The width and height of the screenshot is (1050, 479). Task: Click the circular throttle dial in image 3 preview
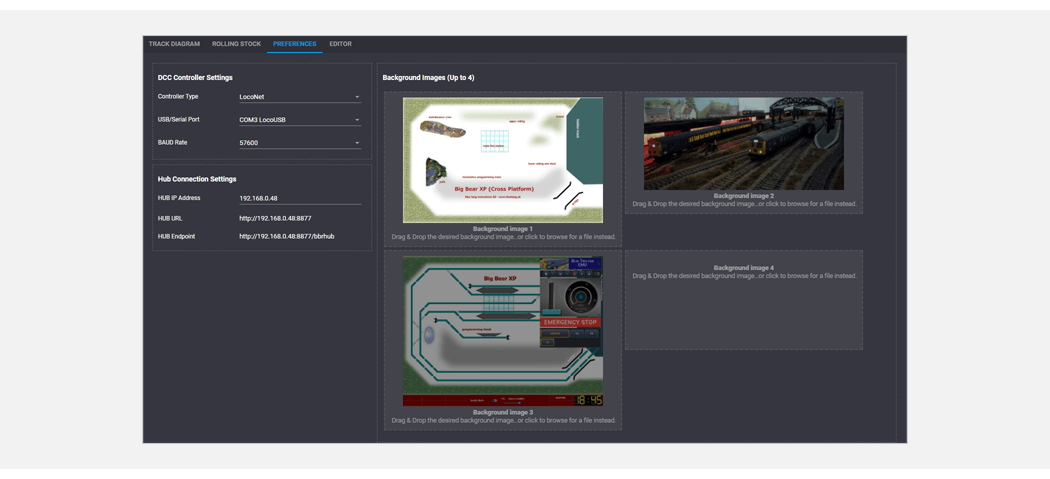click(x=580, y=297)
